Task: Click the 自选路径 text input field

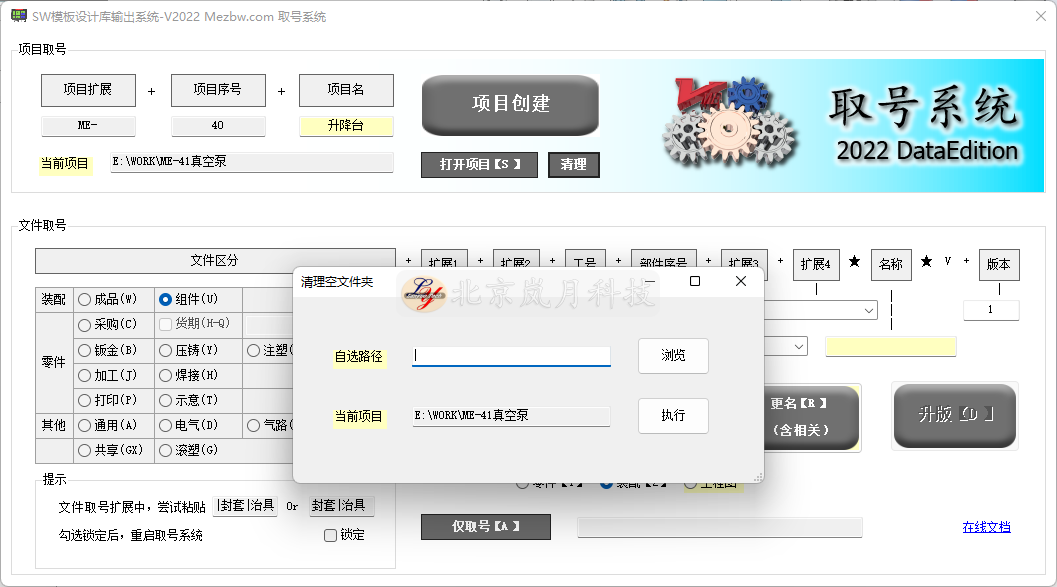Action: 511,356
